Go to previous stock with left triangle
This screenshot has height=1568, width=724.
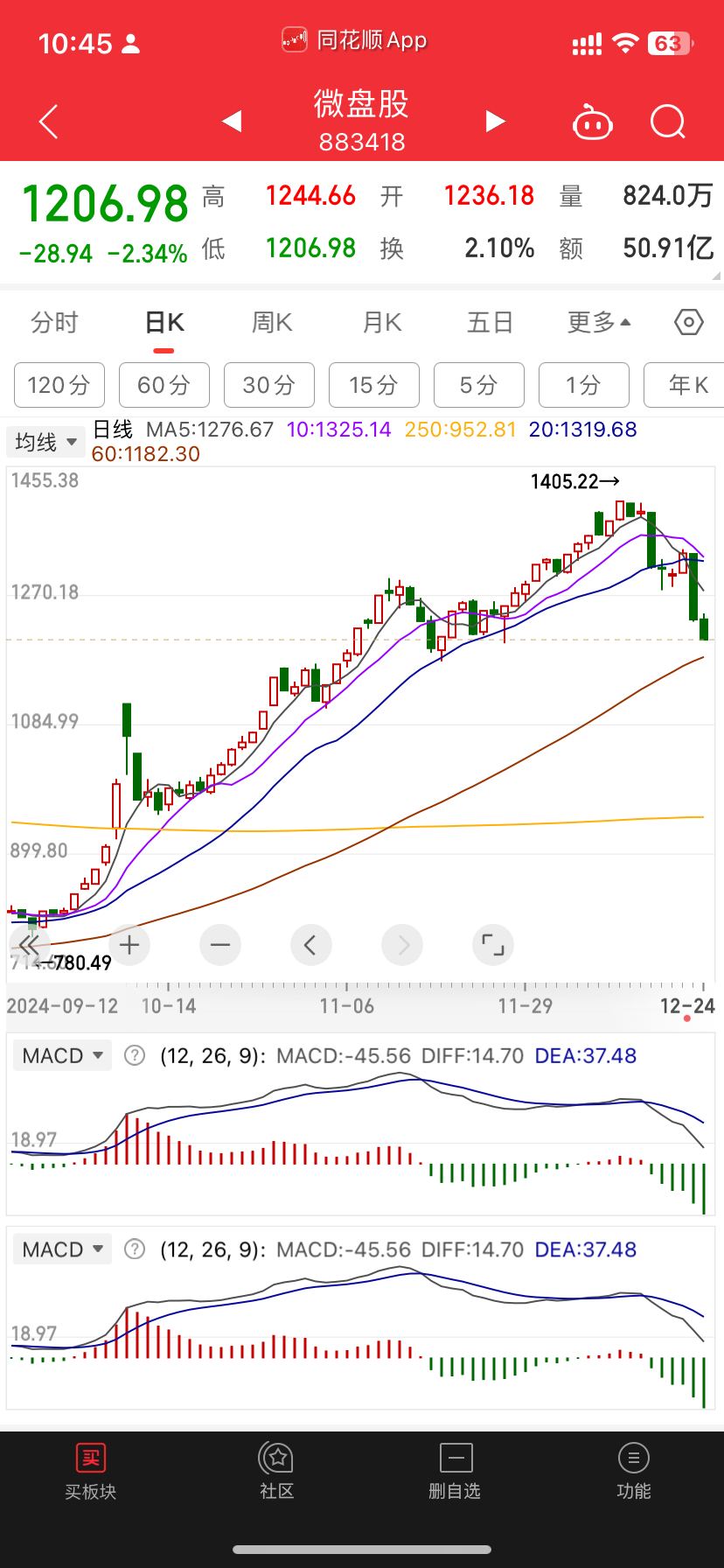[232, 122]
